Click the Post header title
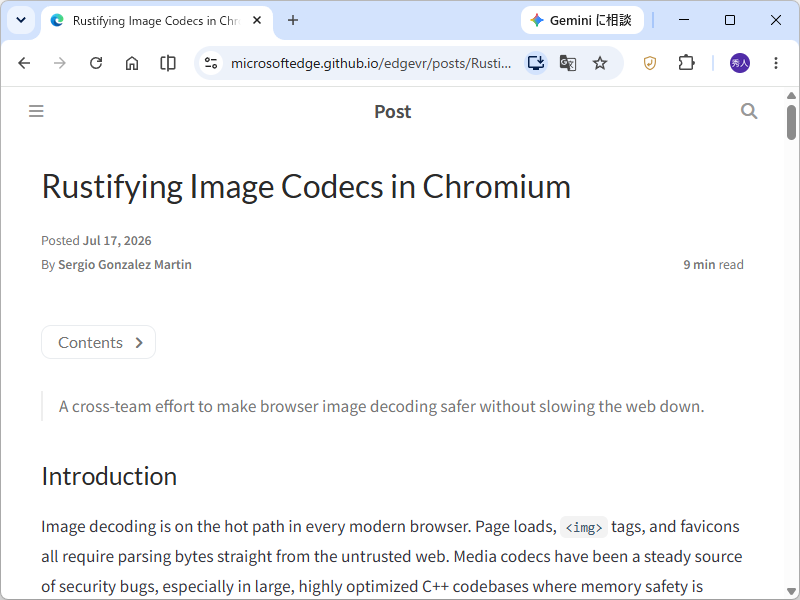This screenshot has height=600, width=800. click(392, 112)
